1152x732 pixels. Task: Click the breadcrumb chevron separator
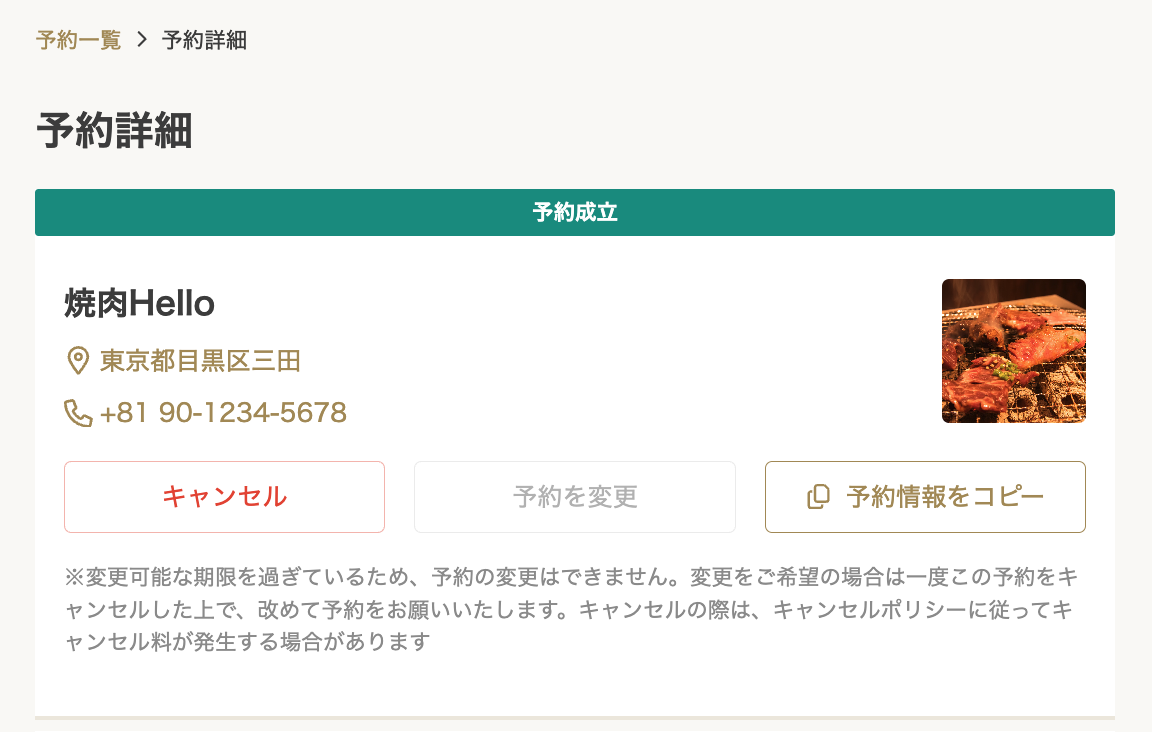[142, 40]
